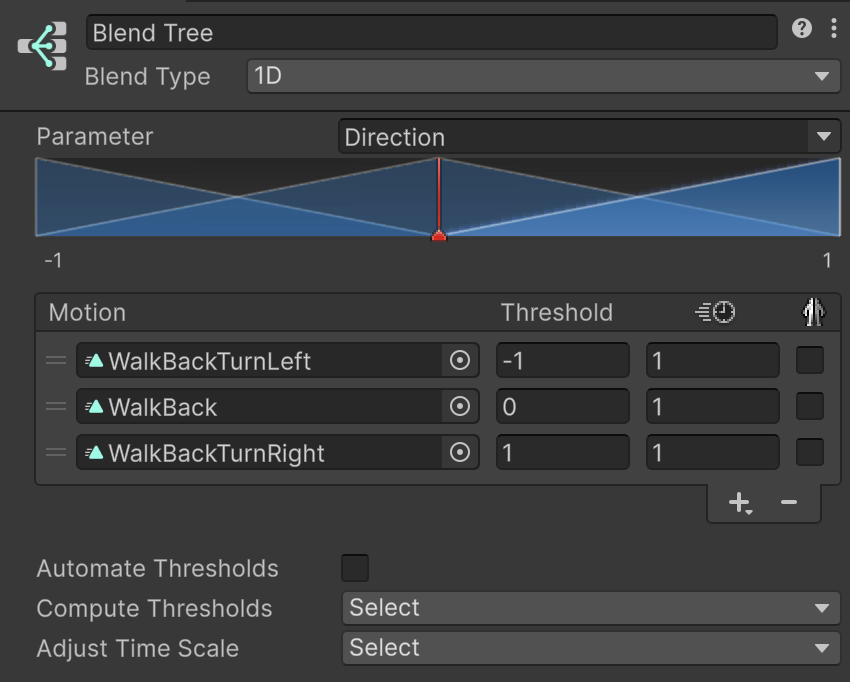Toggle mirror checkbox for WalkBackTurnRight
Viewport: 850px width, 682px height.
coord(810,452)
